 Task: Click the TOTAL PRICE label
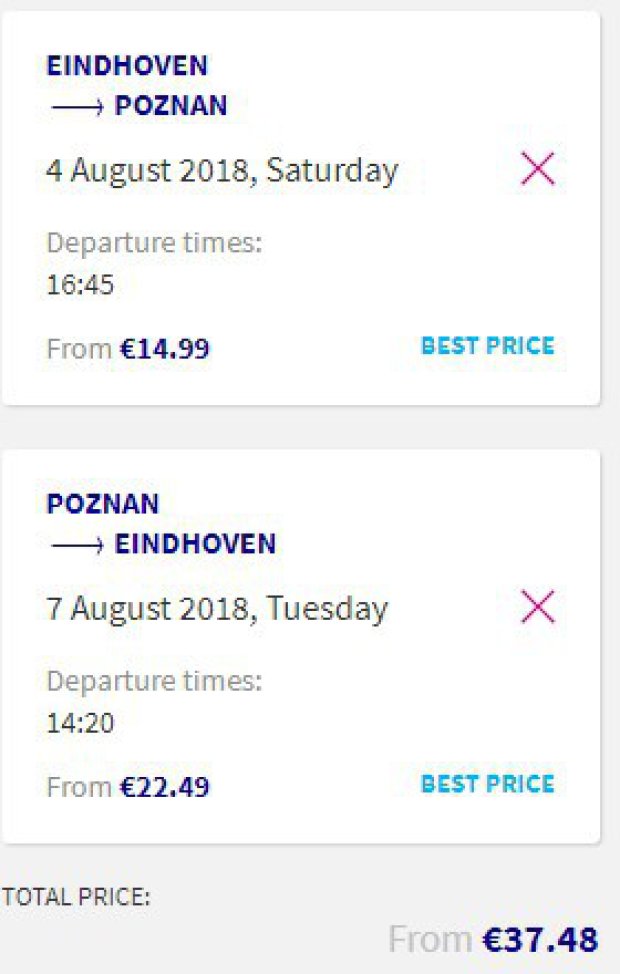tap(76, 897)
